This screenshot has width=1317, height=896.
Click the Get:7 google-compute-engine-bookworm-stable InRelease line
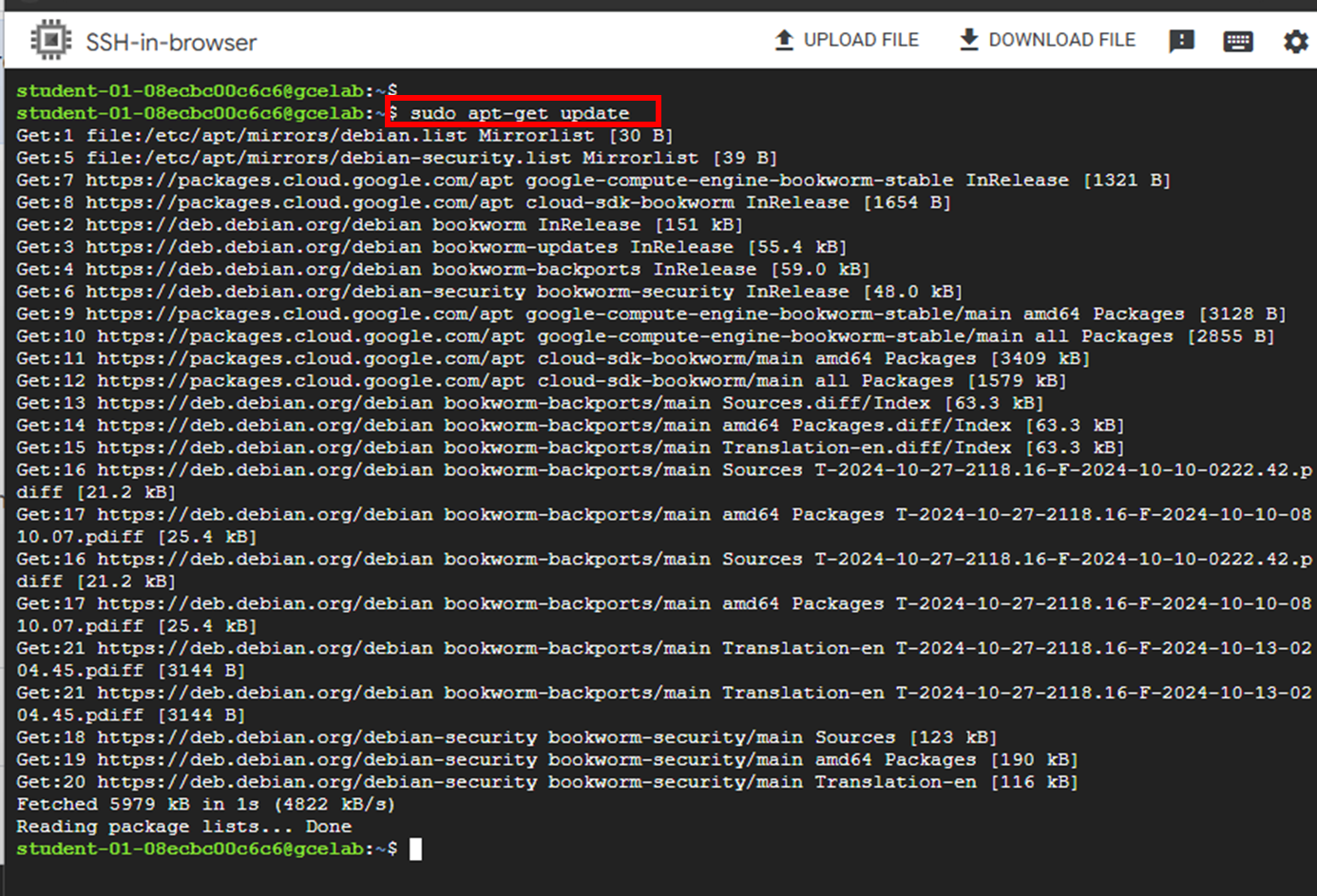pos(593,181)
